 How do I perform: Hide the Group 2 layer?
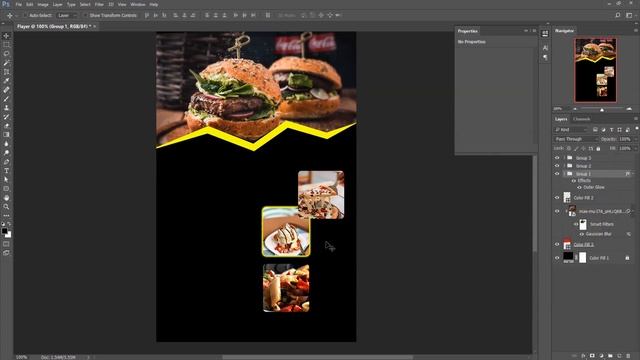click(x=557, y=166)
